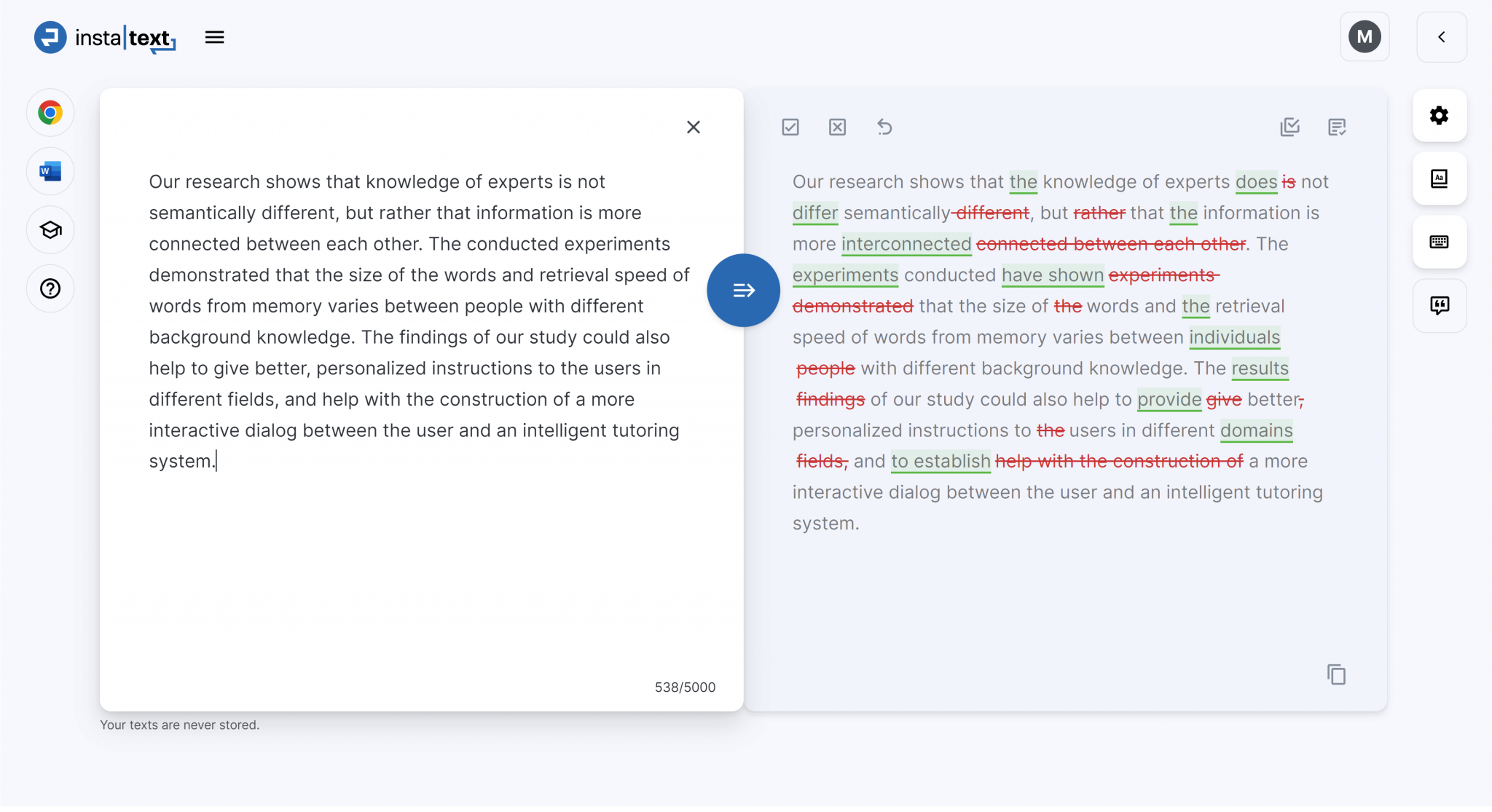Undo the last accepted suggestion
Viewport: 1492px width, 812px height.
click(884, 127)
